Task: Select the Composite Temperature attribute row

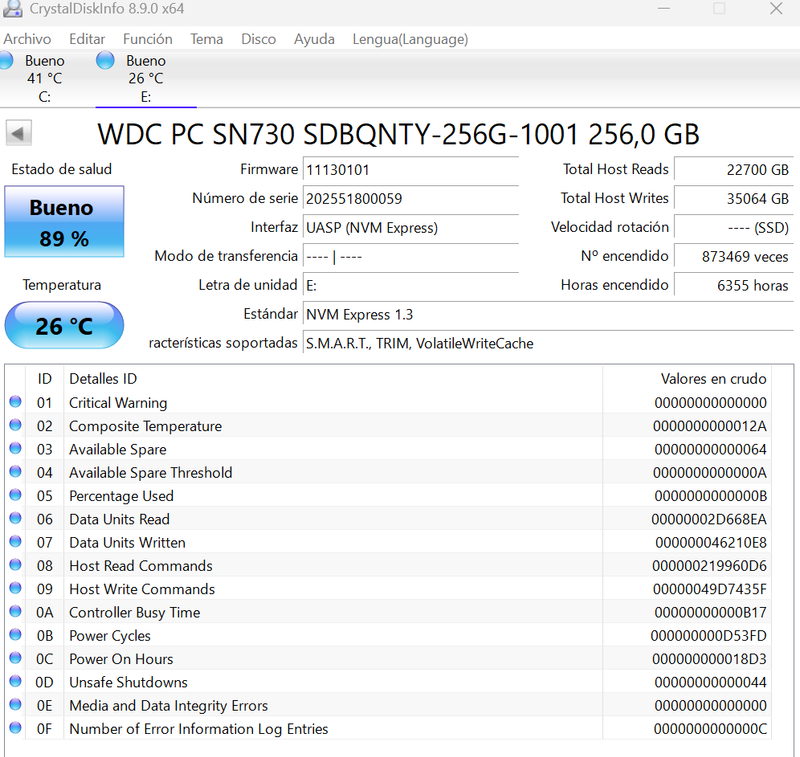Action: click(x=388, y=426)
